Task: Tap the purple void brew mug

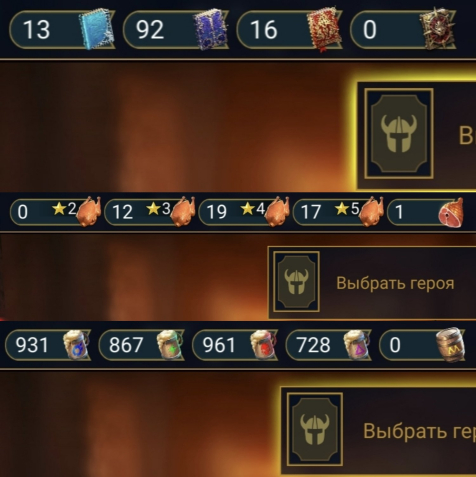Action: pyautogui.click(x=356, y=345)
